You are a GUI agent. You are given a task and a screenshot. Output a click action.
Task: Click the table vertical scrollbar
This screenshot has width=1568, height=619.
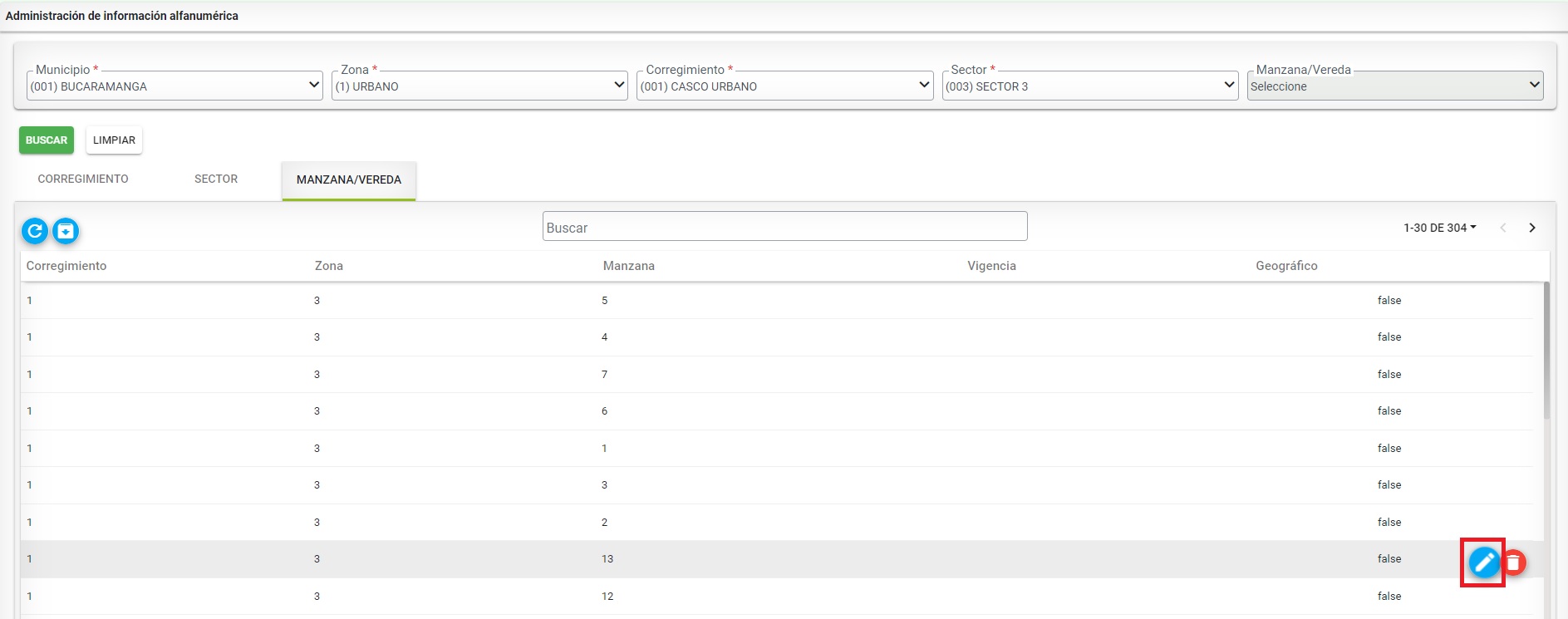pyautogui.click(x=1546, y=349)
